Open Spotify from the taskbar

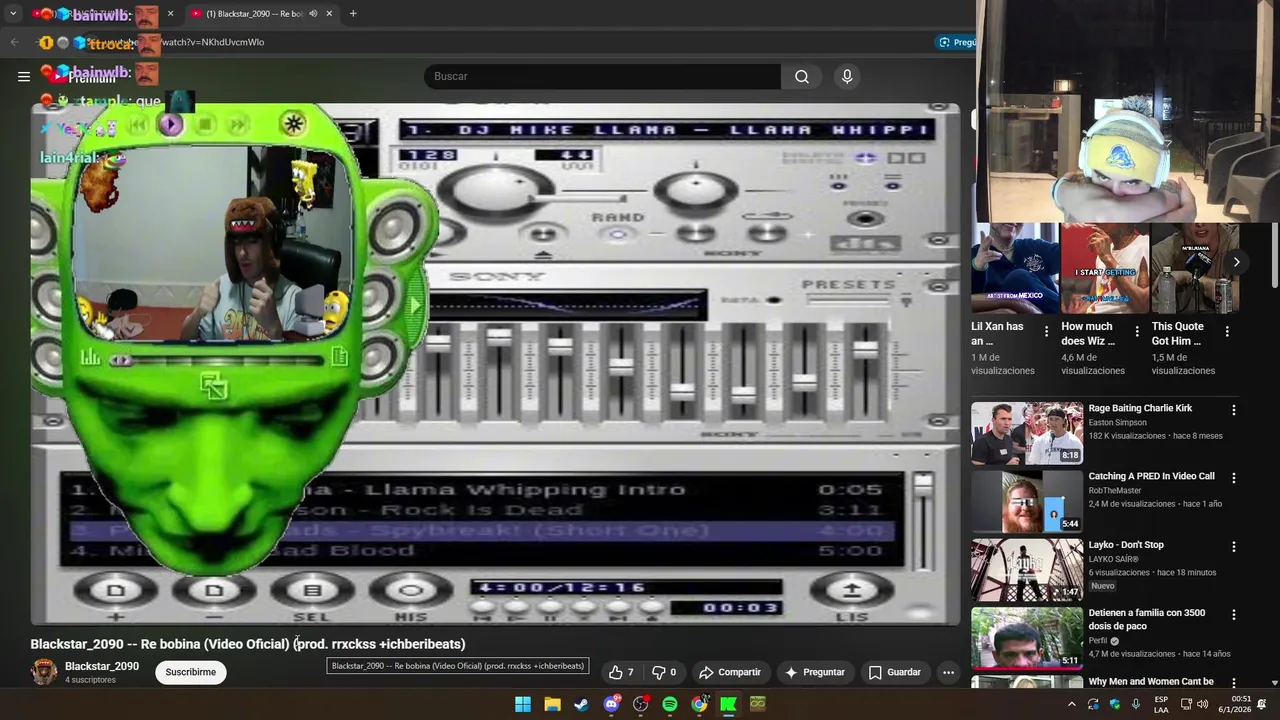[x=670, y=704]
